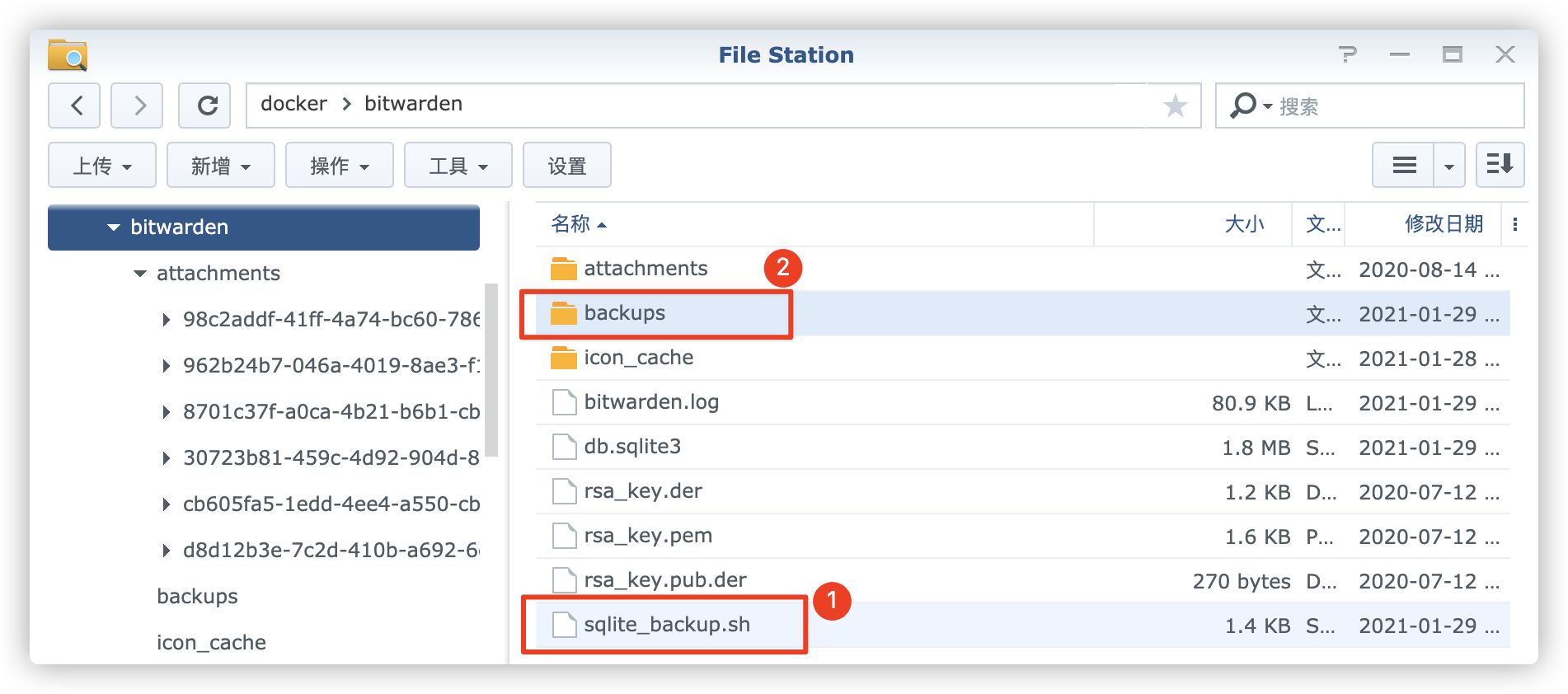Select the backups folder icon in list
Image resolution: width=1568 pixels, height=694 pixels.
[x=564, y=313]
